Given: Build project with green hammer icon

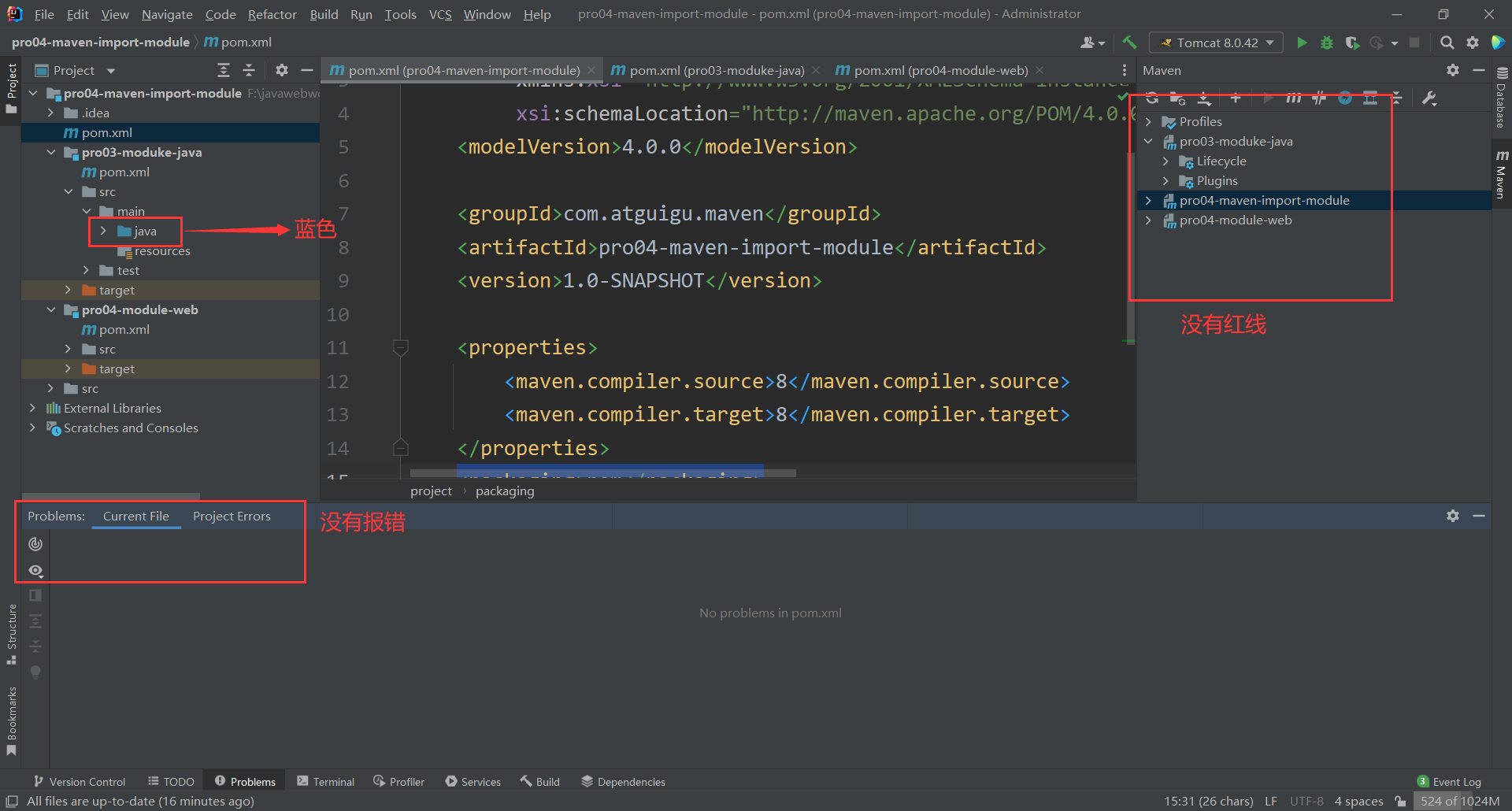Looking at the screenshot, I should 1129,43.
